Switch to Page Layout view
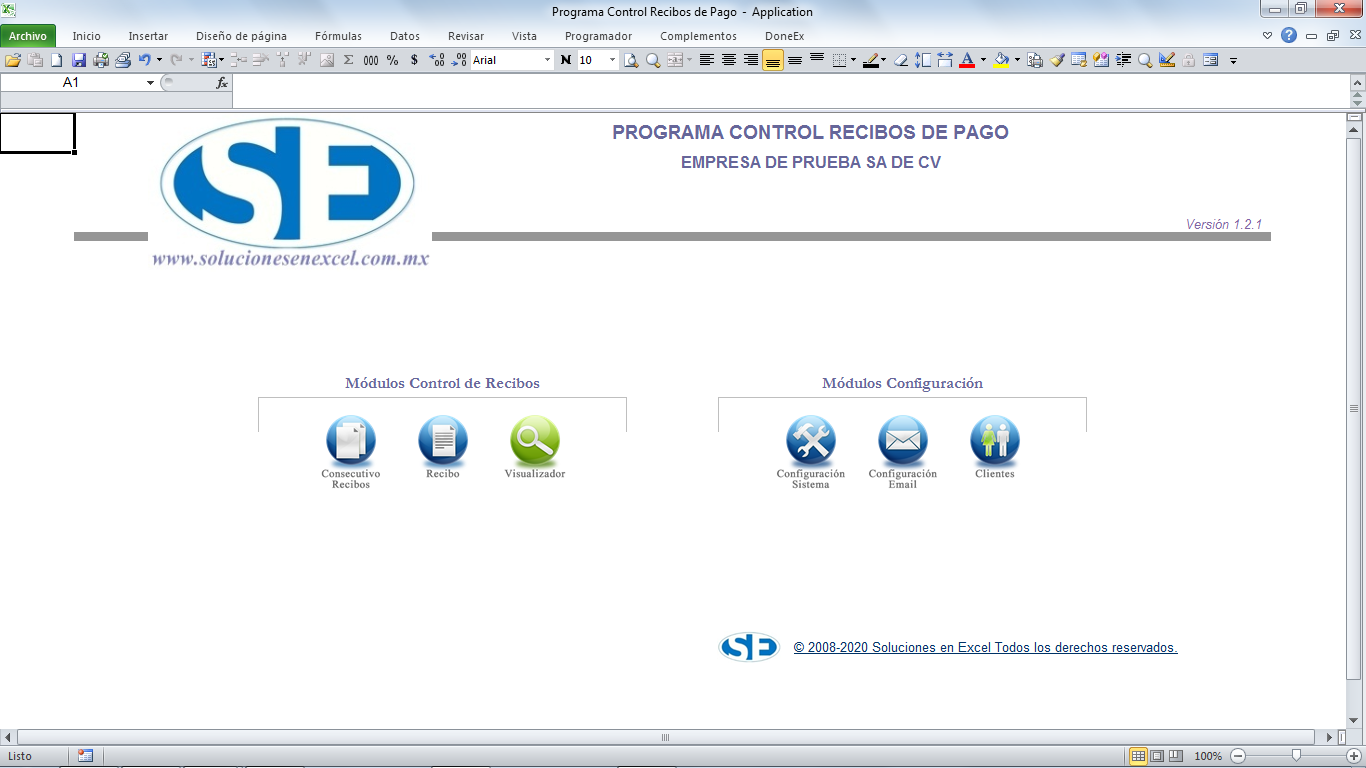The height and width of the screenshot is (768, 1366). [x=1157, y=756]
